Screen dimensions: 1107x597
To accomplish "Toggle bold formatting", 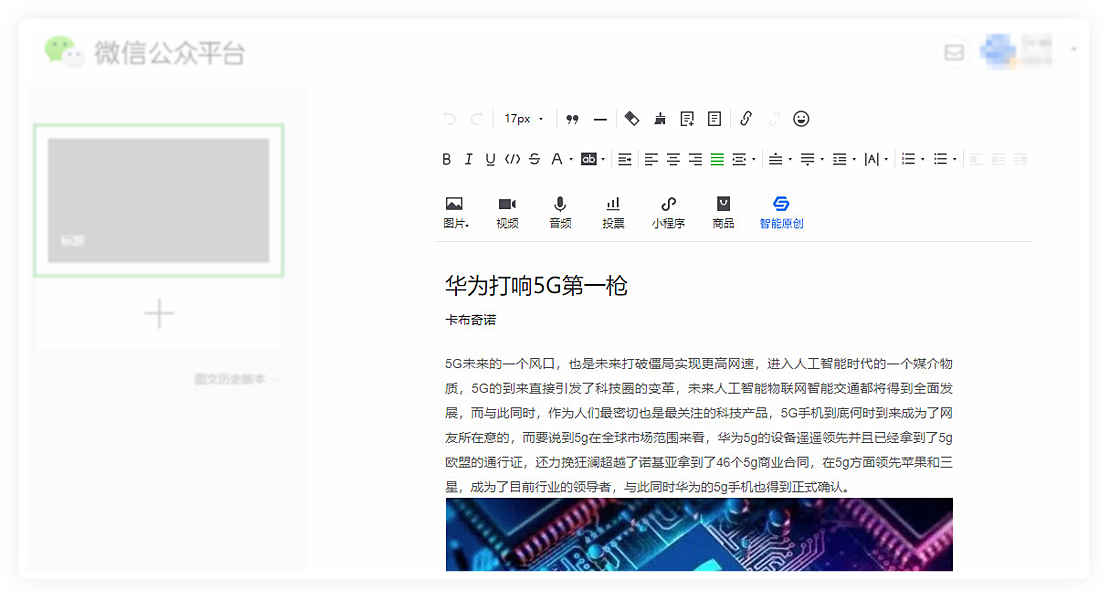I will (446, 159).
